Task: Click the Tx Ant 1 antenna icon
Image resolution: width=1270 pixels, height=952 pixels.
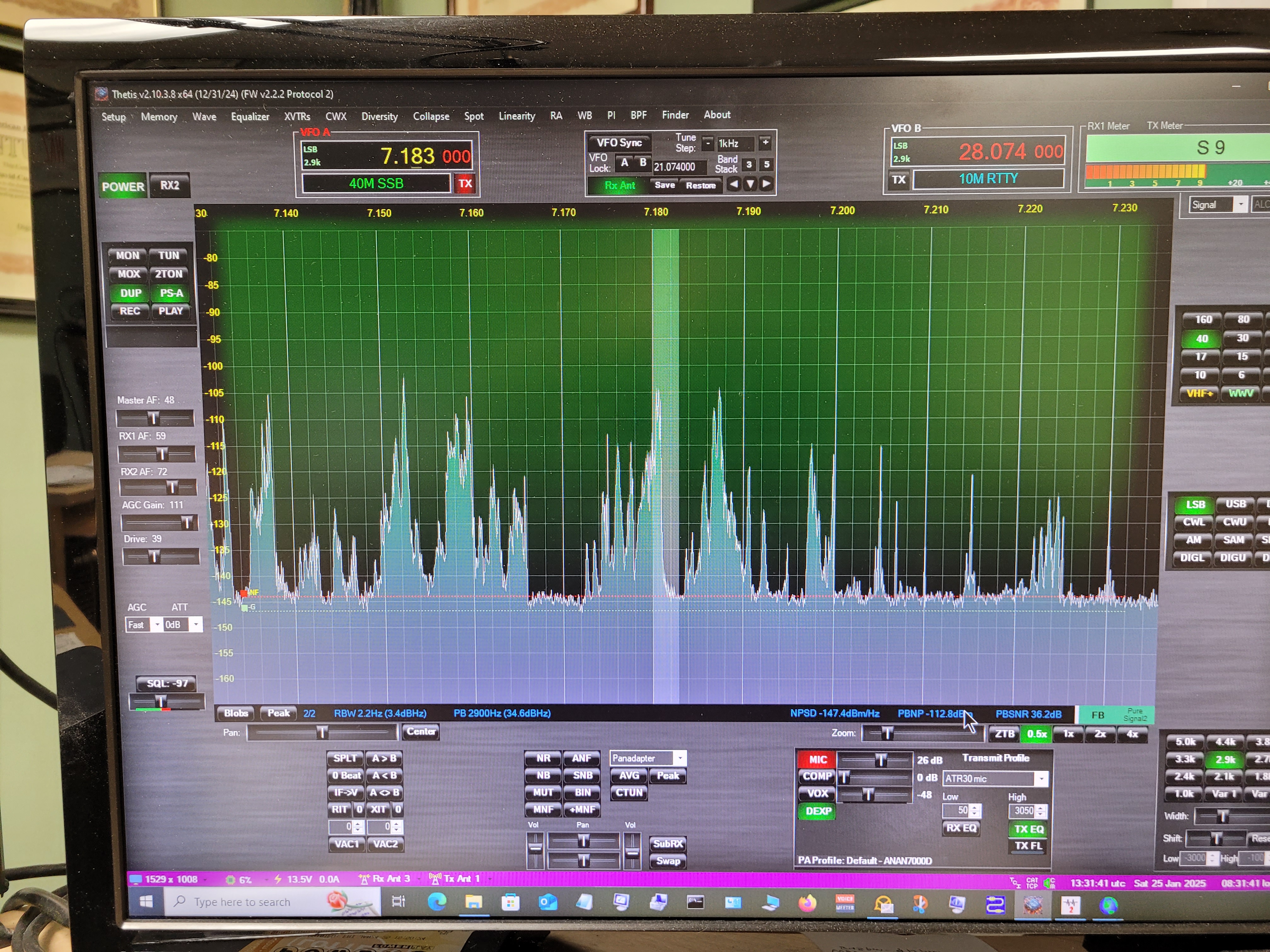Action: point(435,879)
